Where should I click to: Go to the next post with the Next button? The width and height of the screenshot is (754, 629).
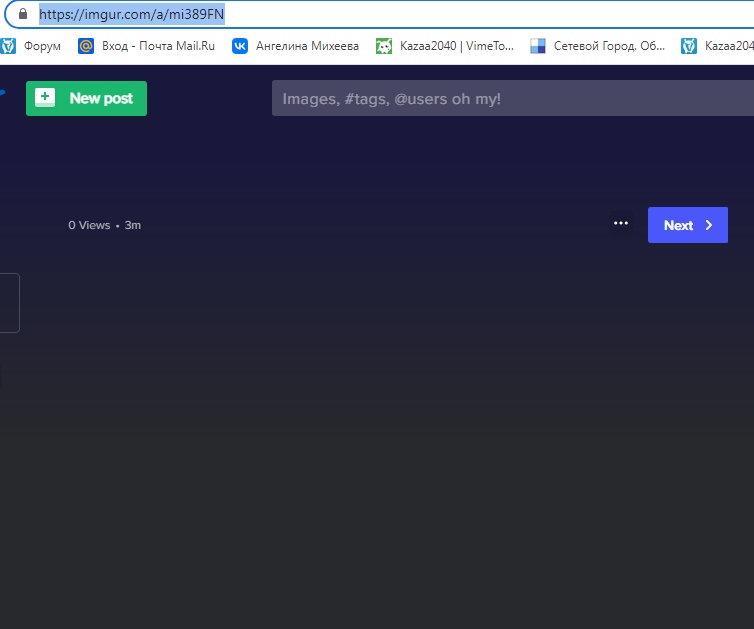686,225
